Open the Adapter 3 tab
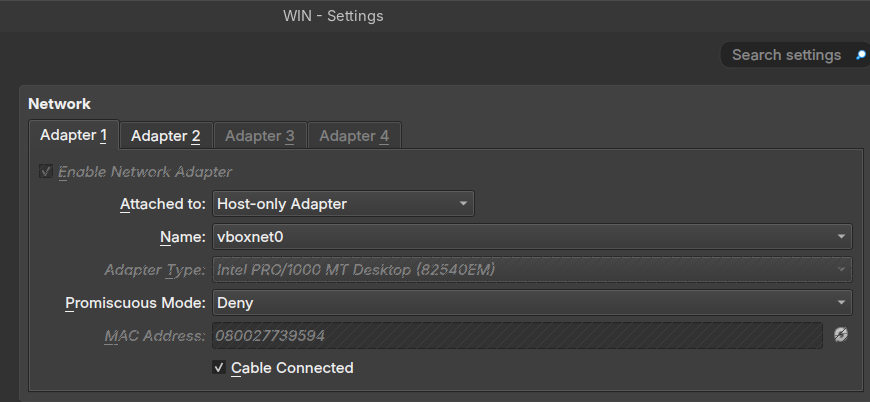870x402 pixels. [x=260, y=136]
